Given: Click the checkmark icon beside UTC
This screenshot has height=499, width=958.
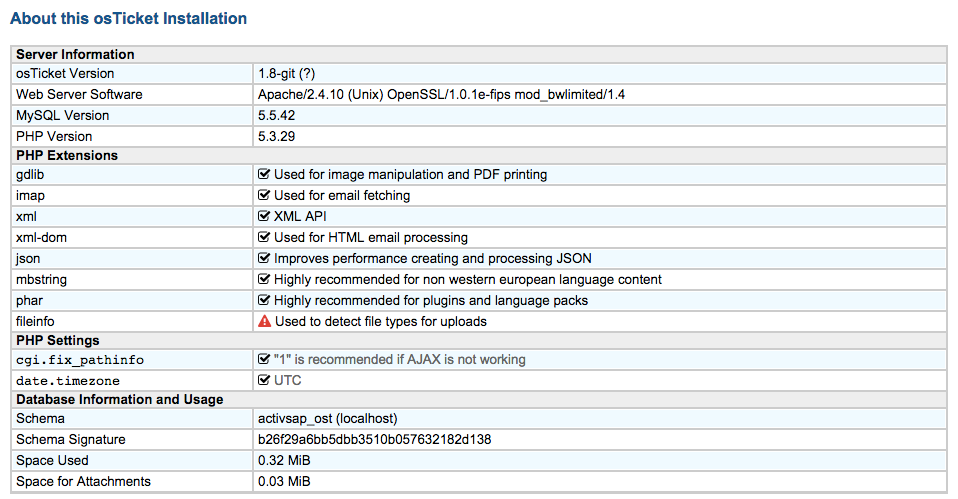Looking at the screenshot, I should coord(264,380).
